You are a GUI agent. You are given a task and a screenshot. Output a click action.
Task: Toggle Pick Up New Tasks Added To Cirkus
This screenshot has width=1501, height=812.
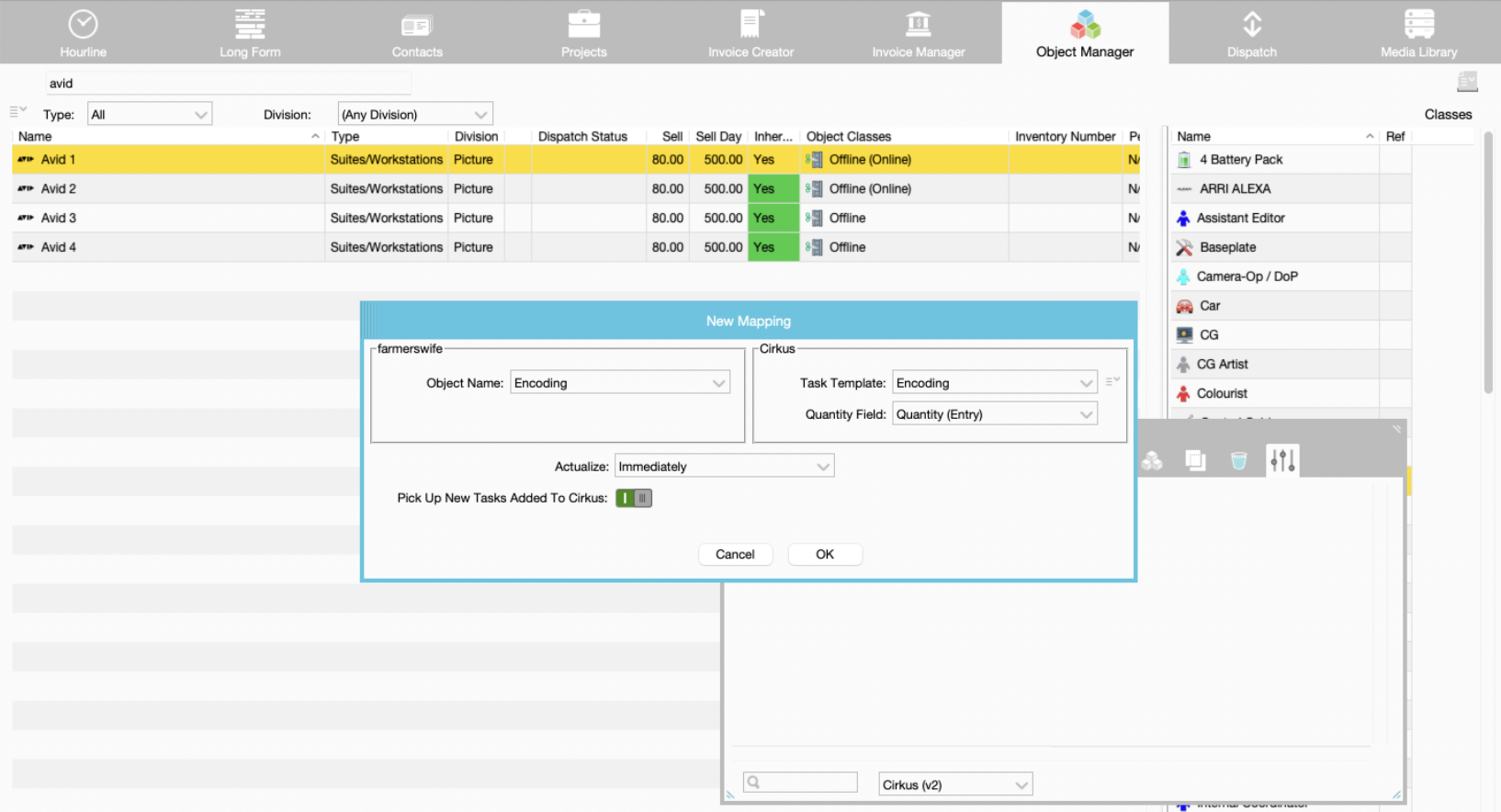point(634,498)
